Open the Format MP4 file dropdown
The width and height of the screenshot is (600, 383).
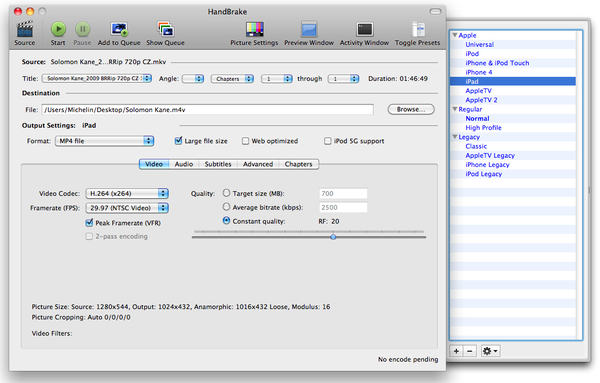pyautogui.click(x=104, y=141)
